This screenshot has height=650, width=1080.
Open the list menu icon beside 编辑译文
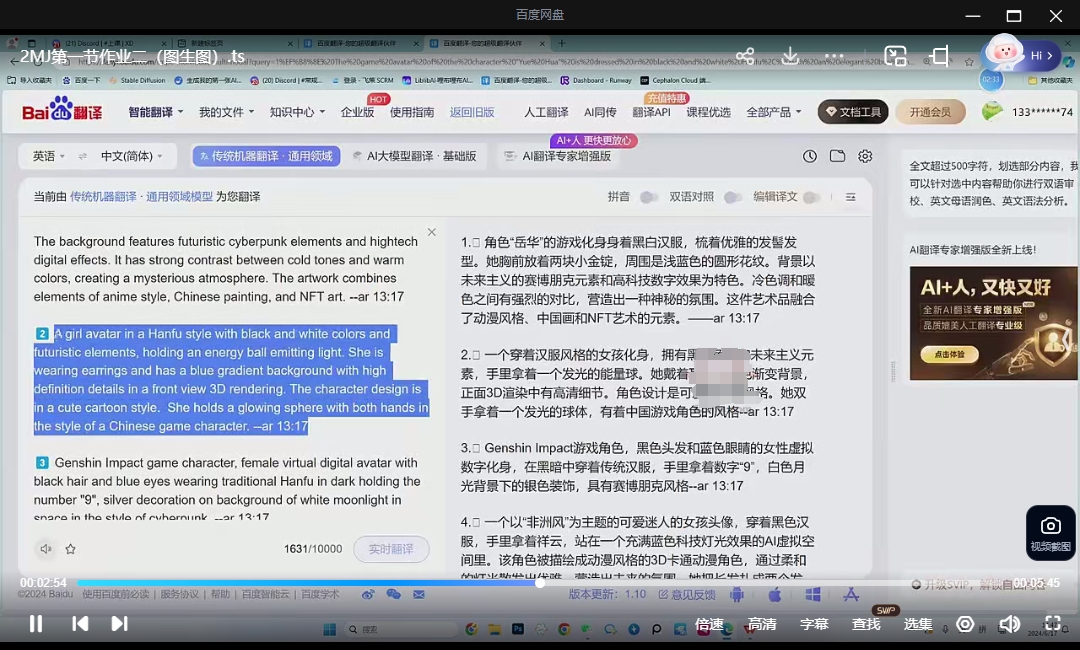tap(851, 197)
